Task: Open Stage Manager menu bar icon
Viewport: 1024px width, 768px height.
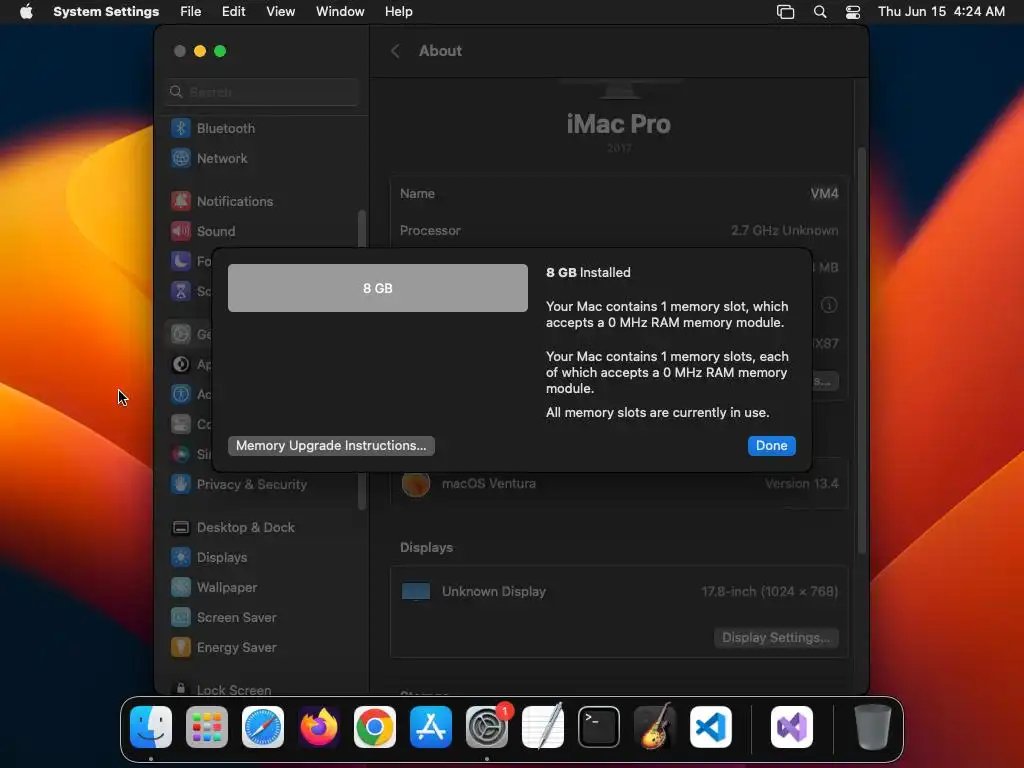Action: (785, 12)
